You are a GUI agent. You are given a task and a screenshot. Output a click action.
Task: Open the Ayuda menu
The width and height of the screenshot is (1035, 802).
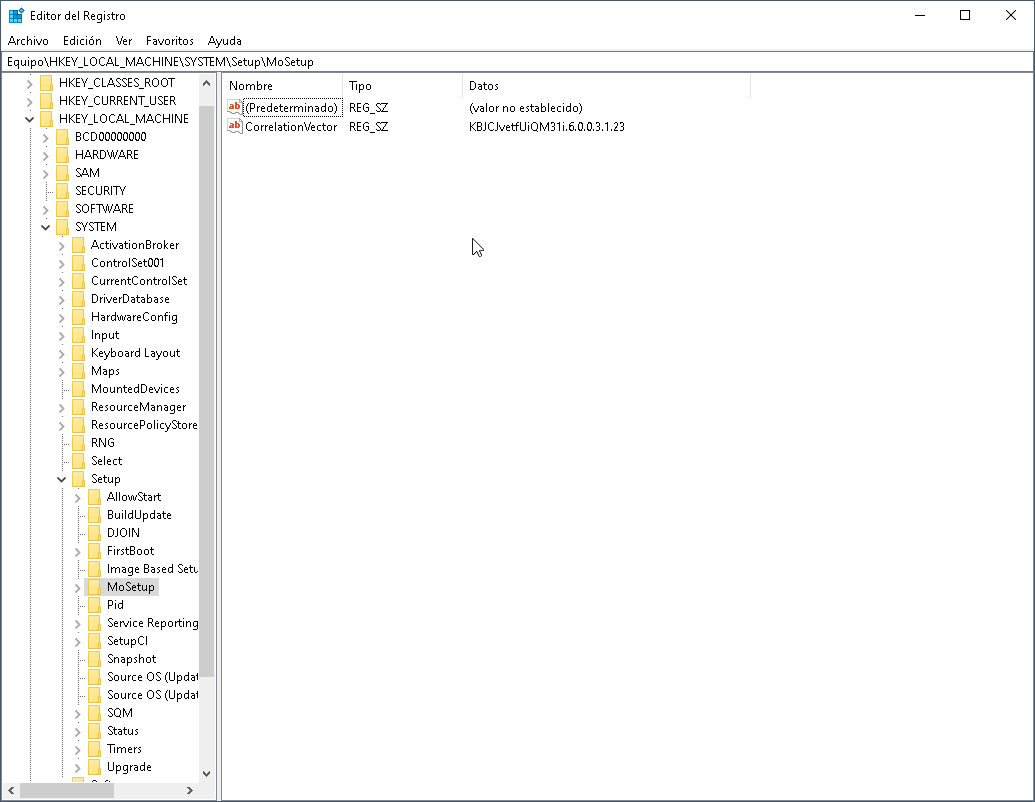(225, 41)
